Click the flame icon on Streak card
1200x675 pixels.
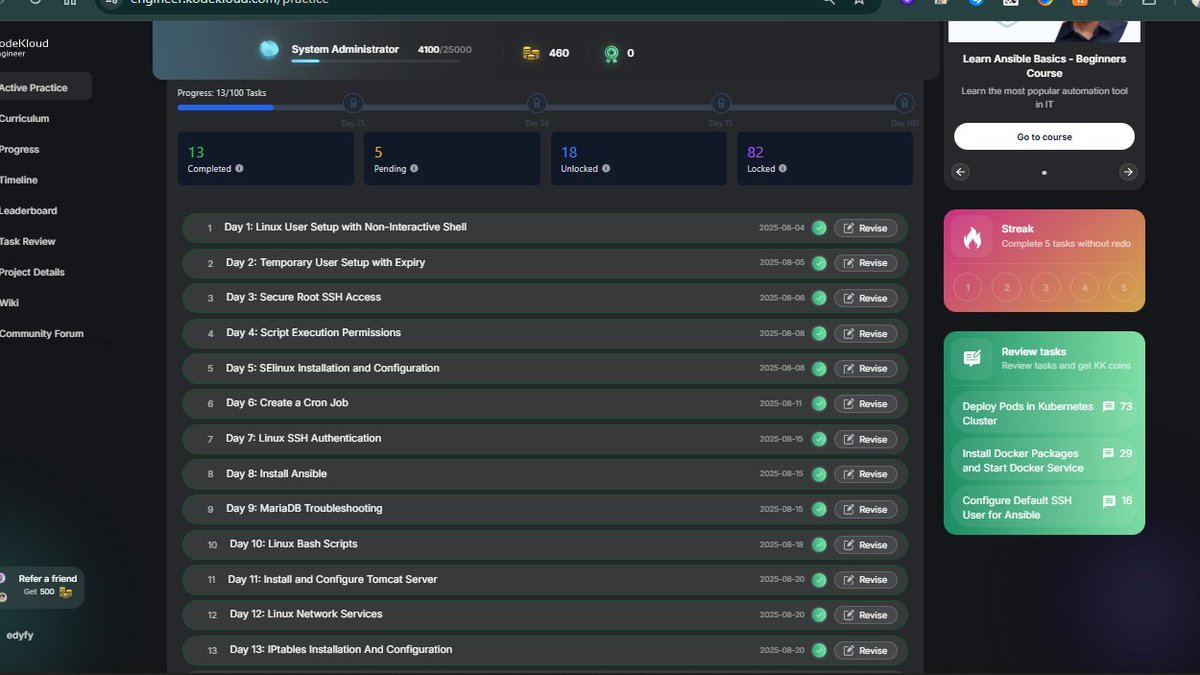[x=972, y=237]
